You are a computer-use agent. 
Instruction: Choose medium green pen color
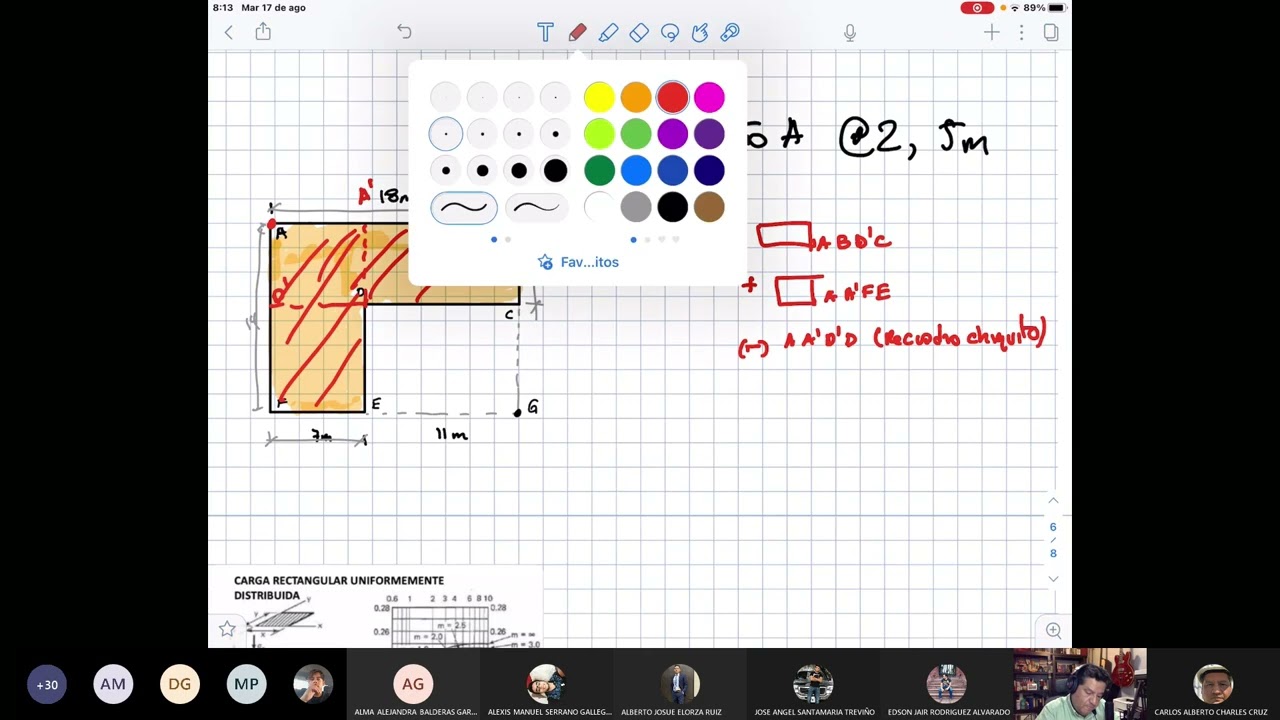636,134
